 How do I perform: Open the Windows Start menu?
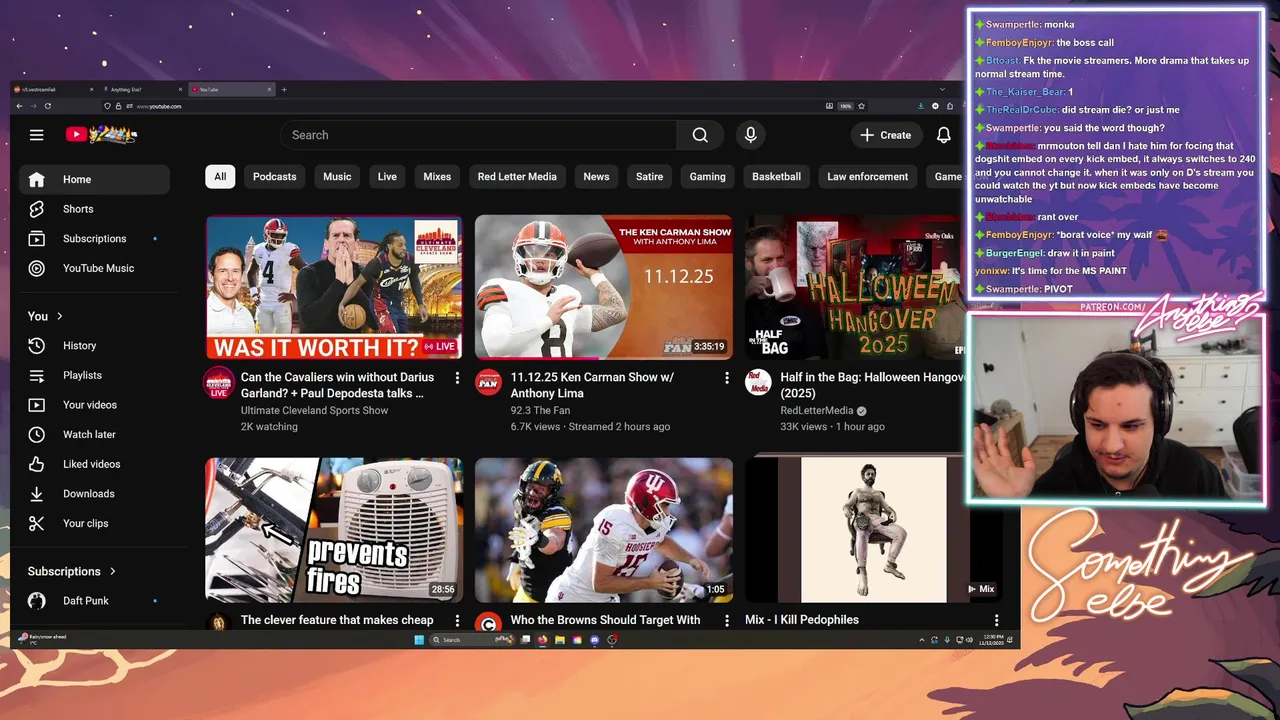(x=420, y=640)
